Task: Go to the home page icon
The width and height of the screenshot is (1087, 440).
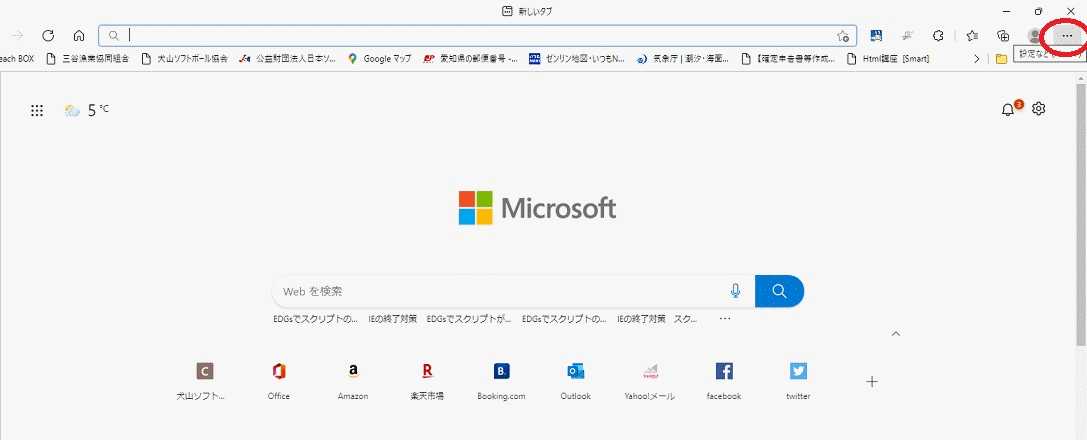Action: coord(78,35)
